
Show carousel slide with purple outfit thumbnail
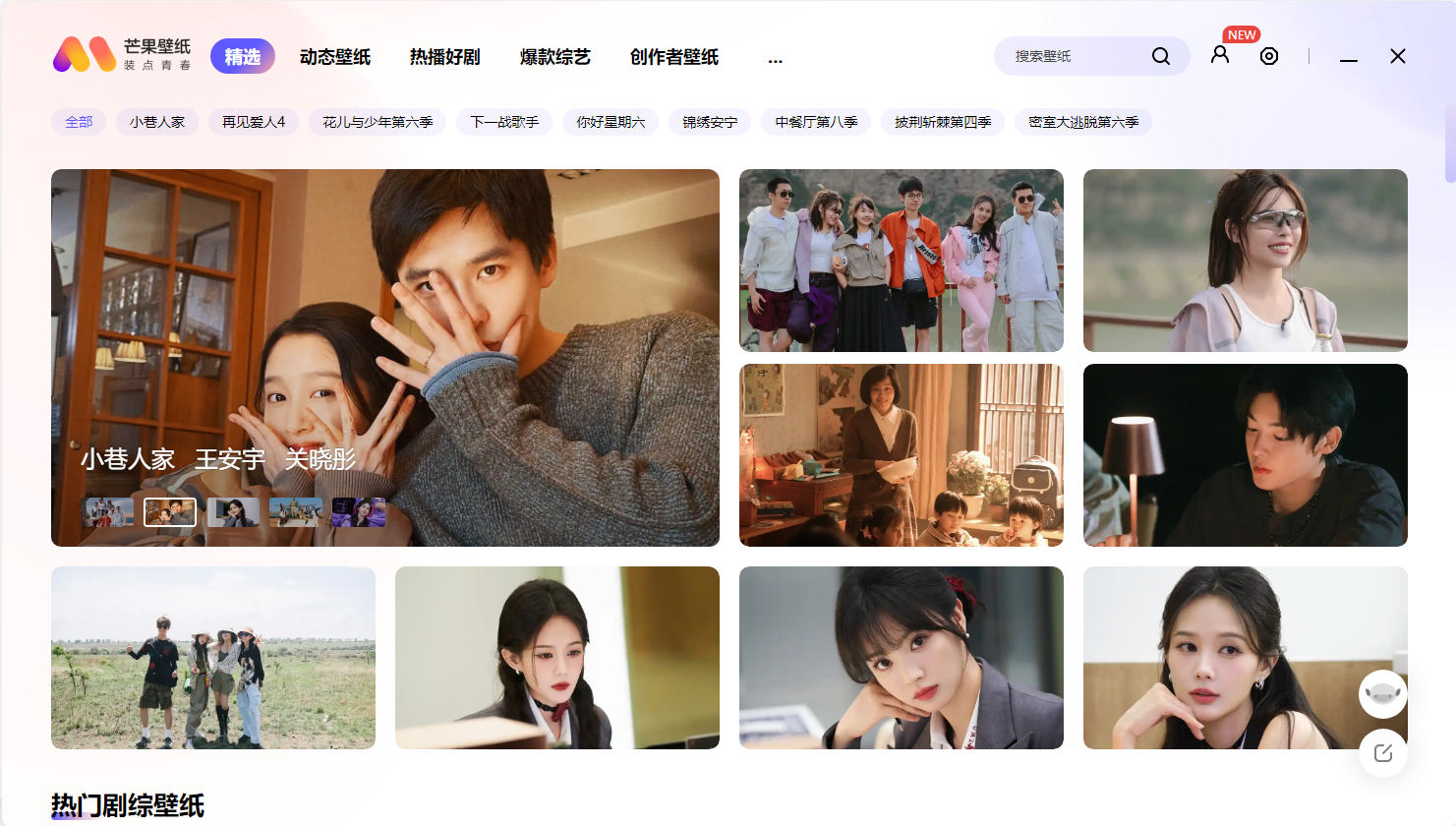click(359, 512)
